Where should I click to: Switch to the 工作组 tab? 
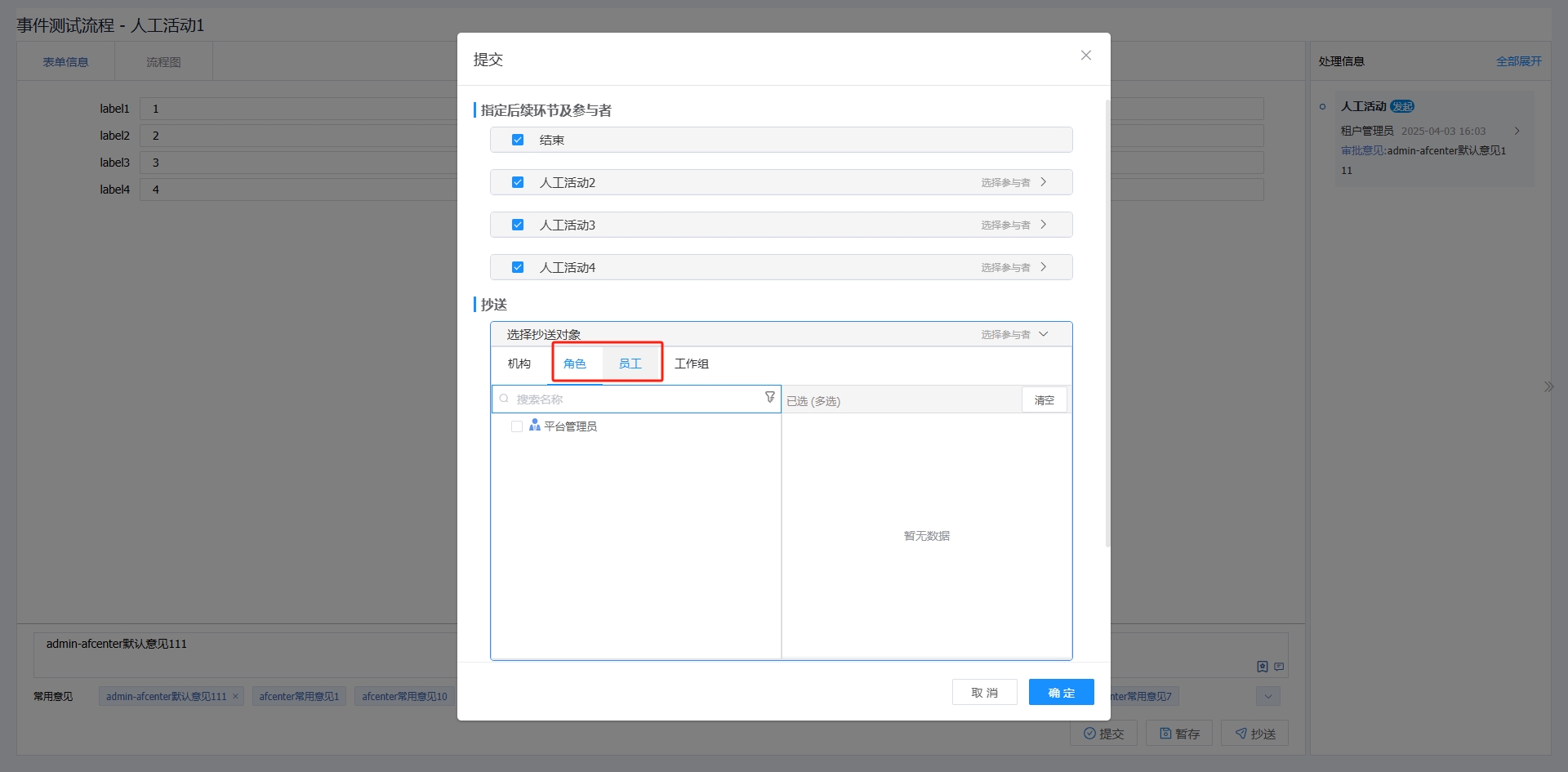tap(691, 364)
